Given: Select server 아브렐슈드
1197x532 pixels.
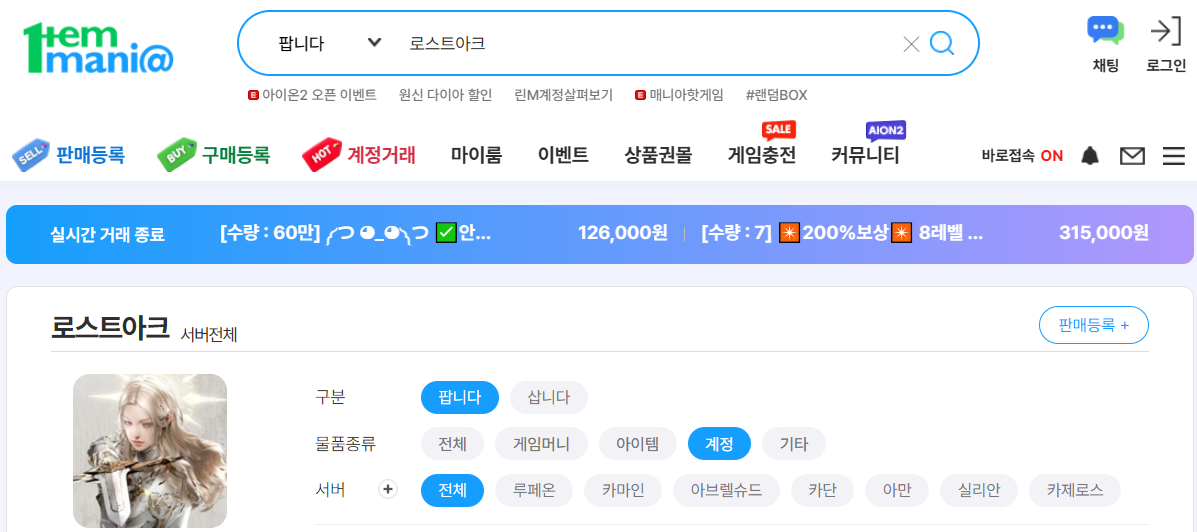Looking at the screenshot, I should click(x=726, y=490).
